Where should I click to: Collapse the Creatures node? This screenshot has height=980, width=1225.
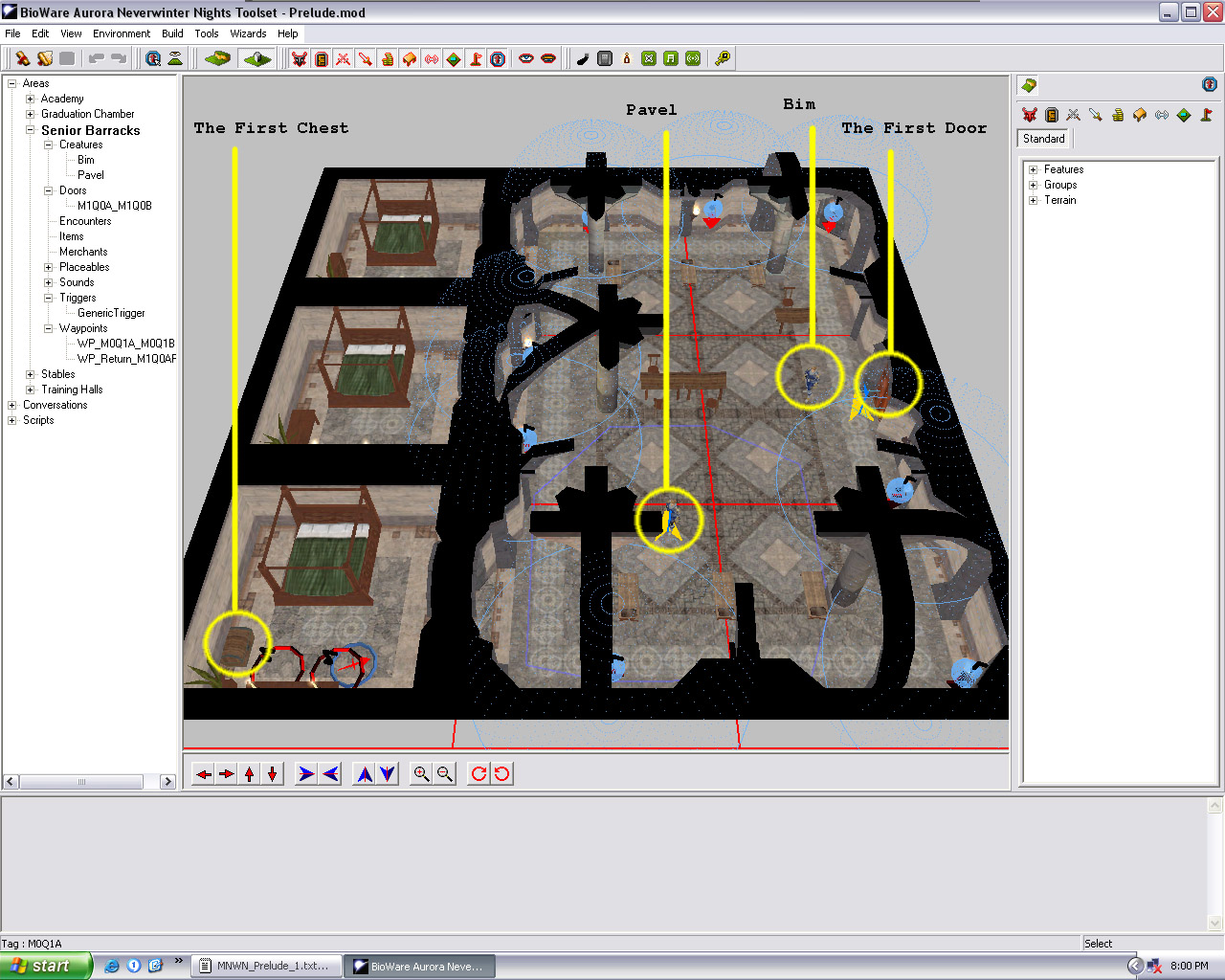[x=49, y=145]
